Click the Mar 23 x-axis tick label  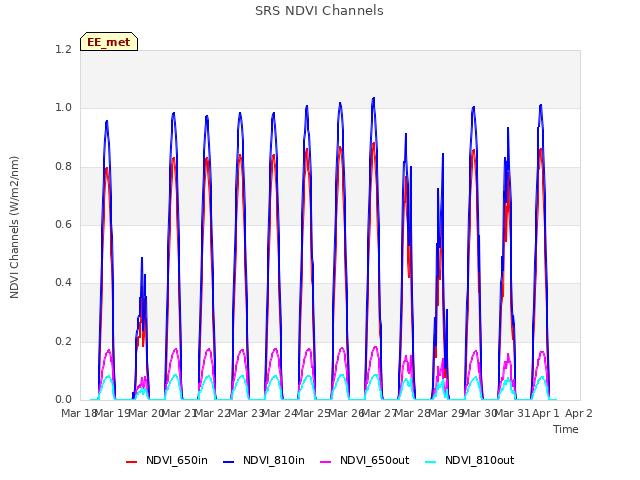(246, 413)
